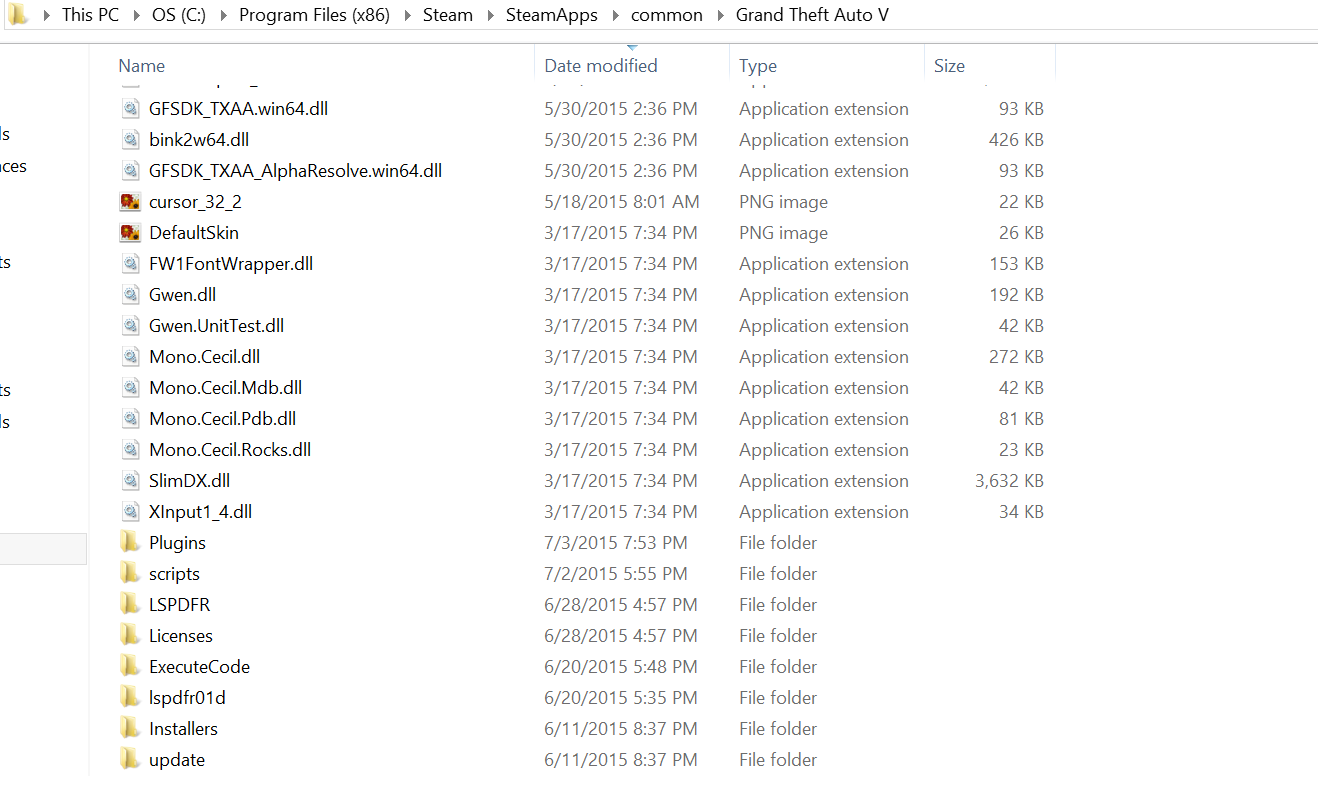Select the XInput1_4.dll file name
1318x802 pixels.
pos(200,512)
